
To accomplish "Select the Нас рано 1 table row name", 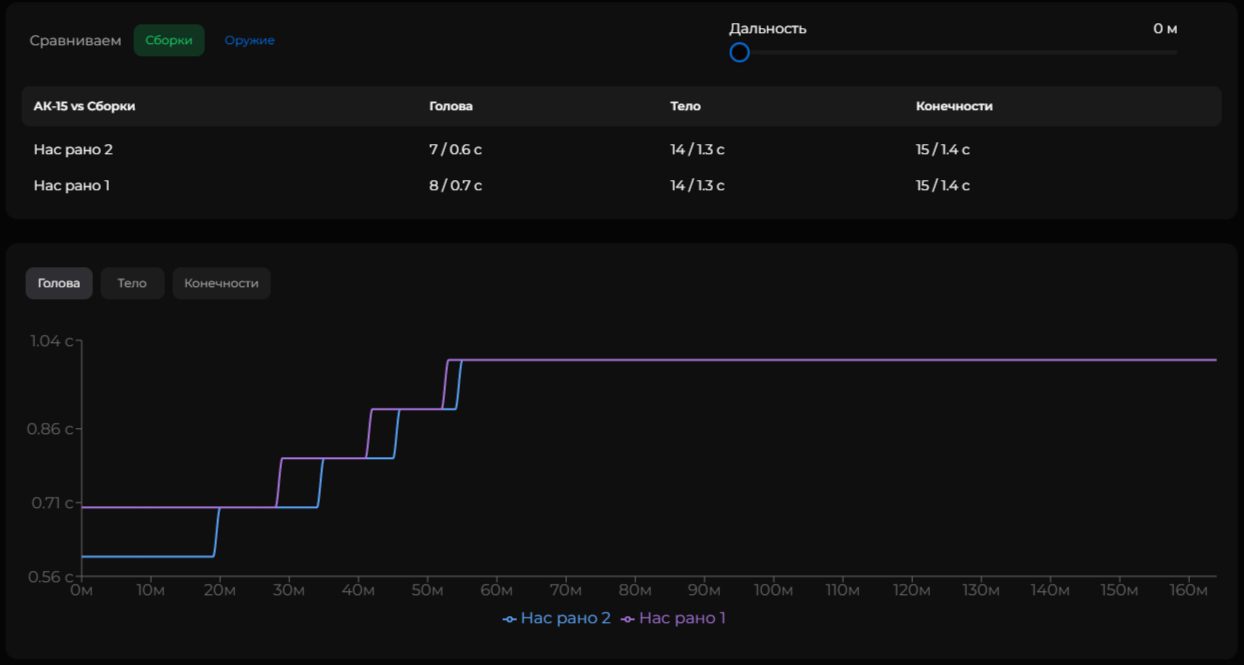I will pyautogui.click(x=72, y=186).
